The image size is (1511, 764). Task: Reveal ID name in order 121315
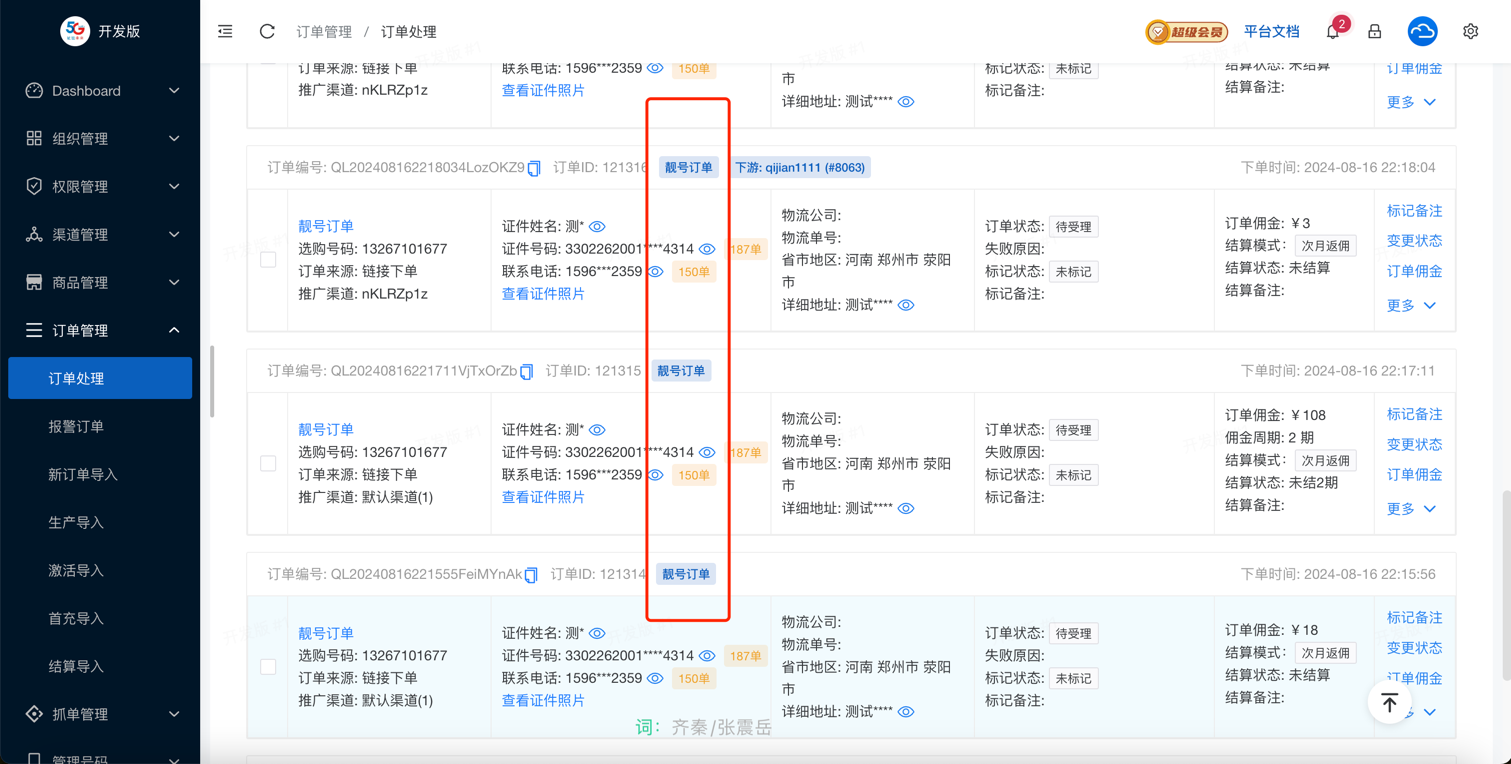597,430
